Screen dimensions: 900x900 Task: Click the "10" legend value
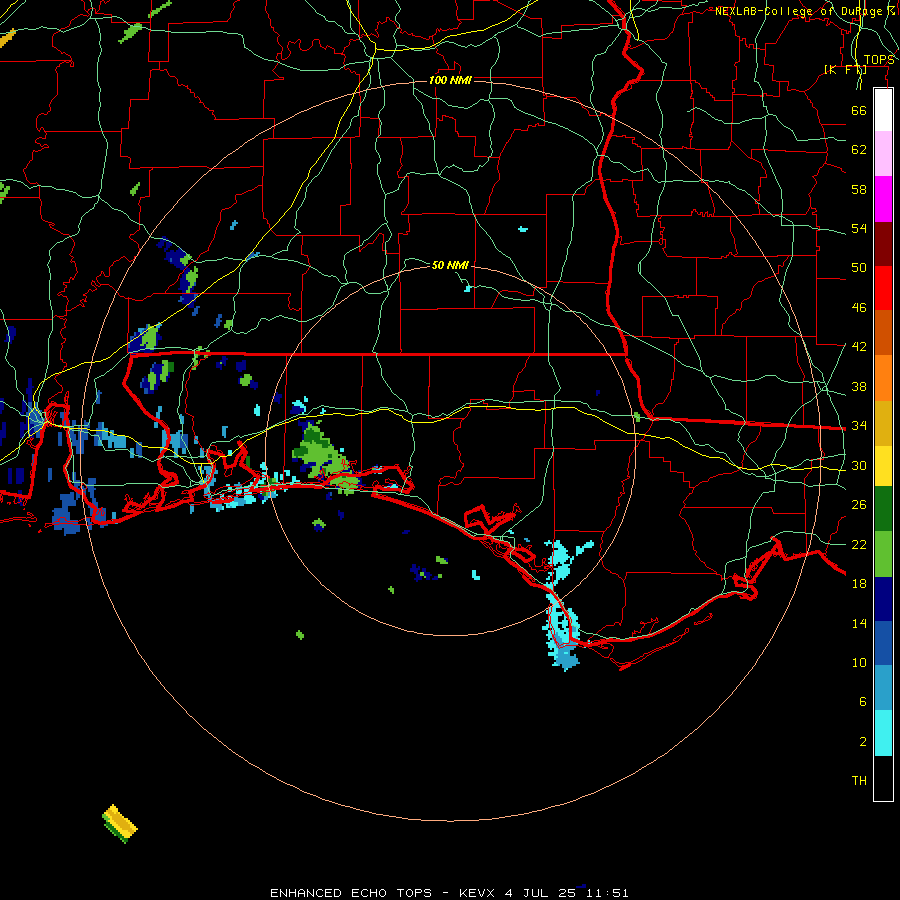click(x=859, y=663)
